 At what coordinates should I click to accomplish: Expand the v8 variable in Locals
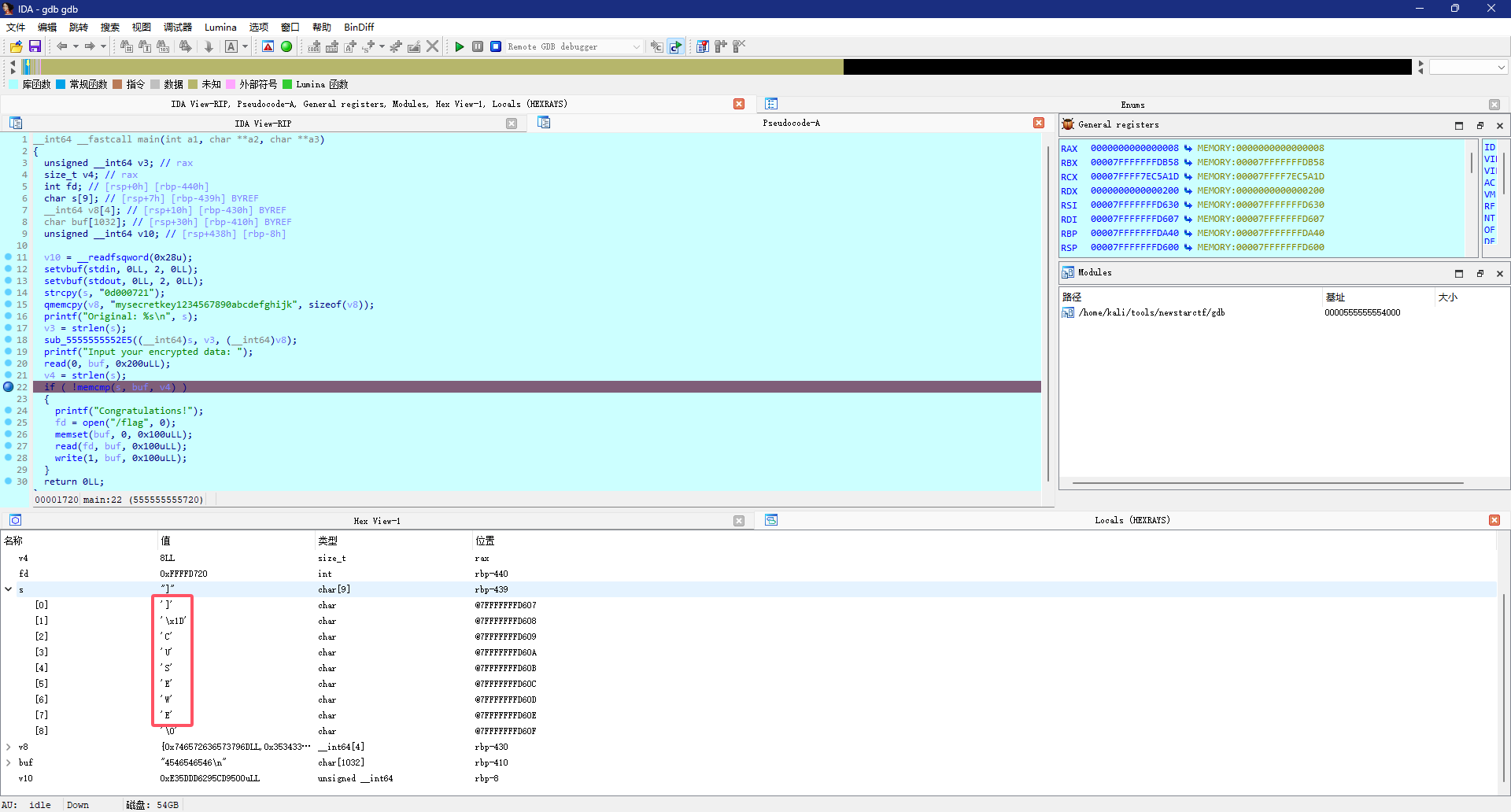pos(9,747)
